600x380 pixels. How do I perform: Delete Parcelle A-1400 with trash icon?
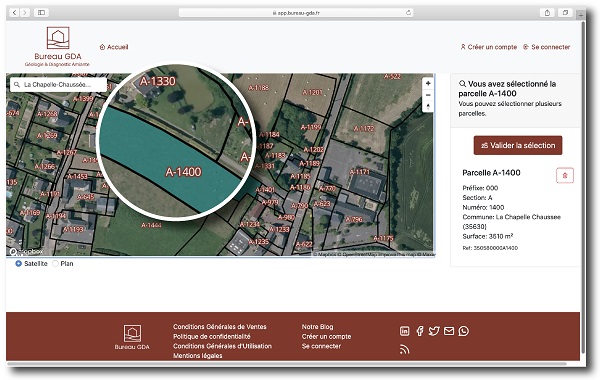point(564,176)
